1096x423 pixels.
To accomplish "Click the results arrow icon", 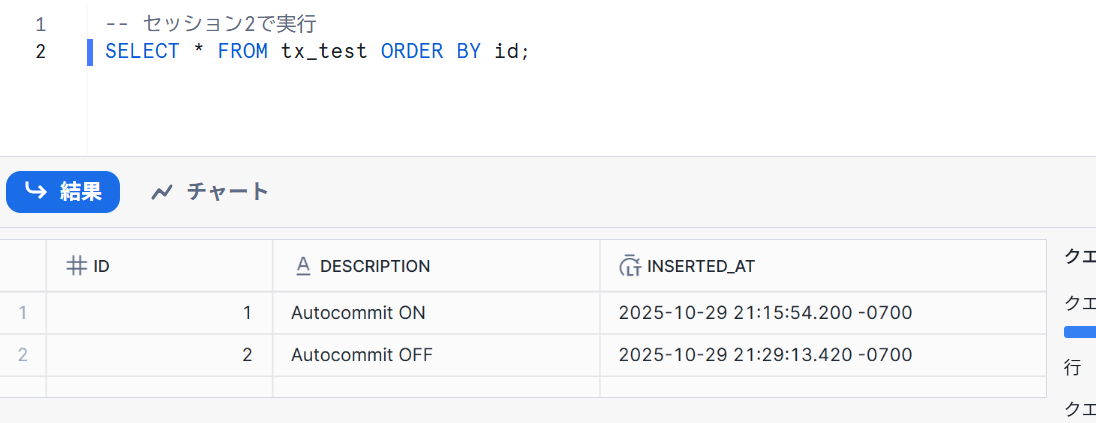I will point(37,191).
